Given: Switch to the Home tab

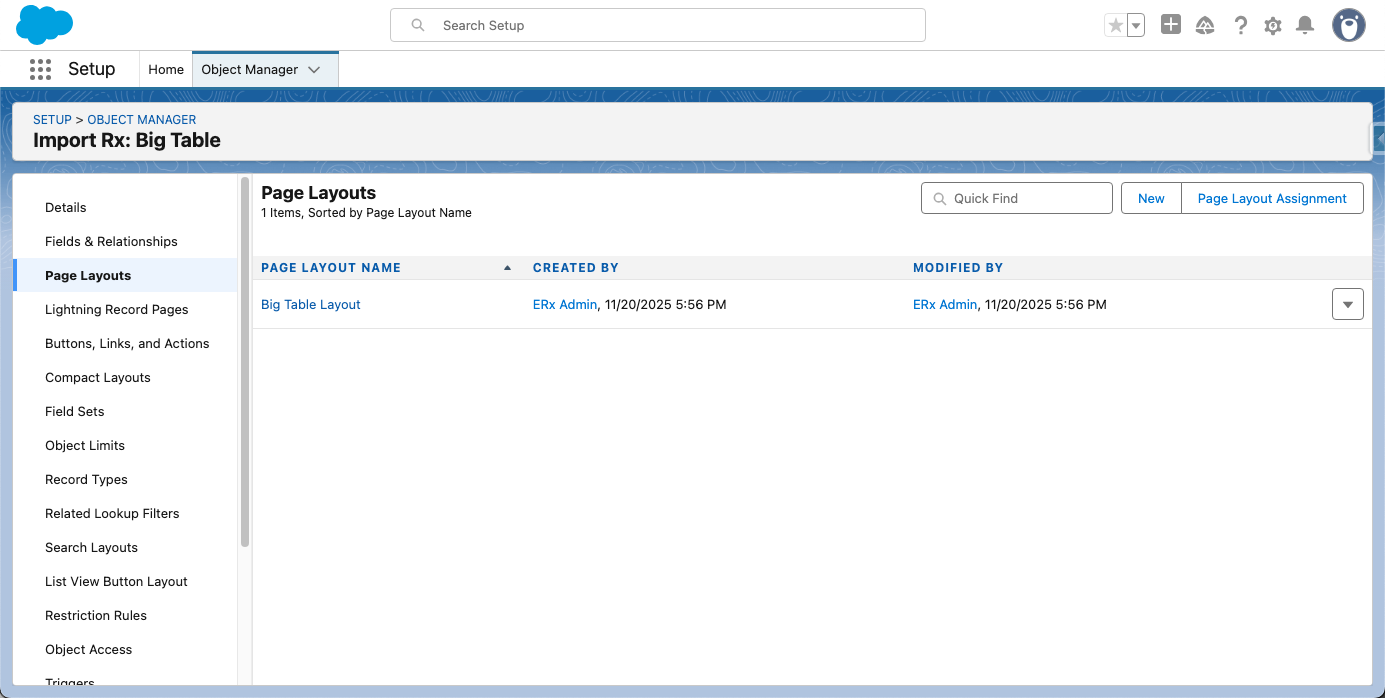Looking at the screenshot, I should (166, 70).
